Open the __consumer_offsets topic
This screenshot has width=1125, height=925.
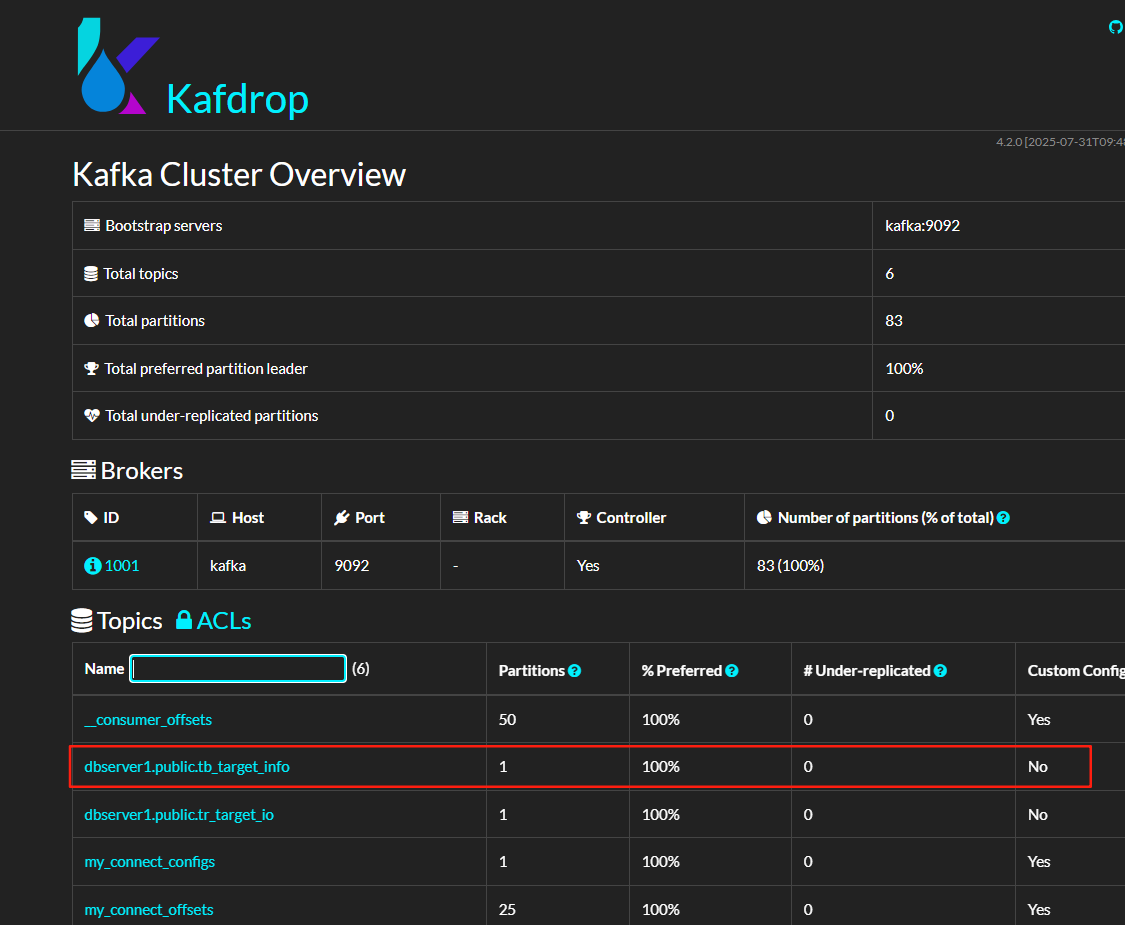tap(148, 720)
